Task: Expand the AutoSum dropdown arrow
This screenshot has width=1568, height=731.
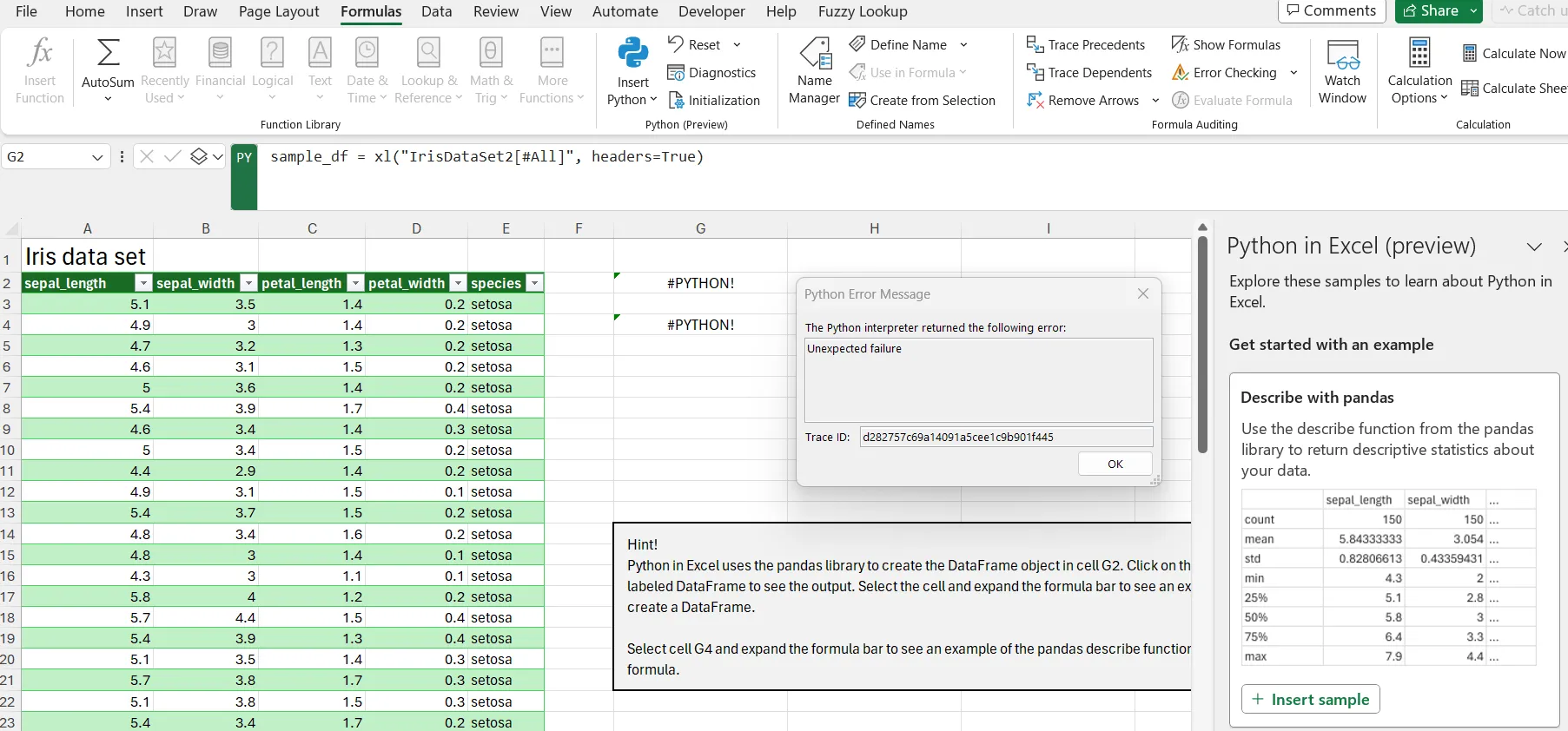Action: [108, 99]
